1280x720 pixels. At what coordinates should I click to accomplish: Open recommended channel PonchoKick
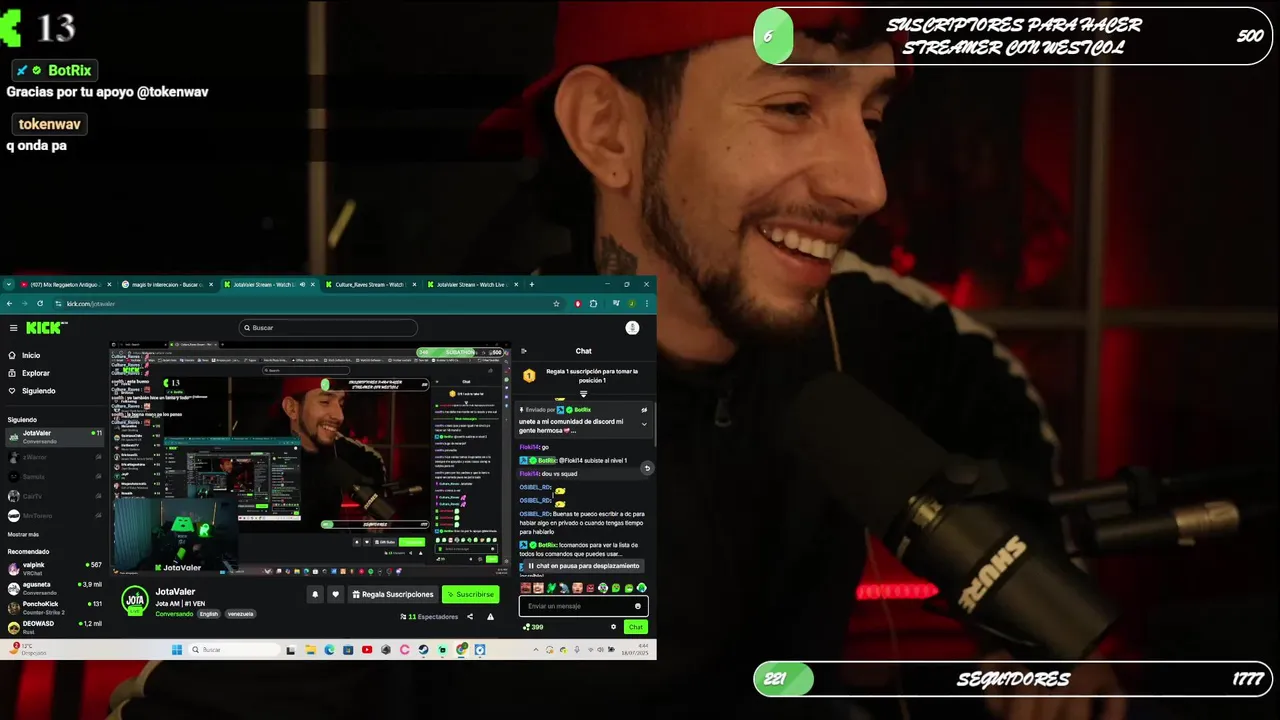(x=55, y=607)
